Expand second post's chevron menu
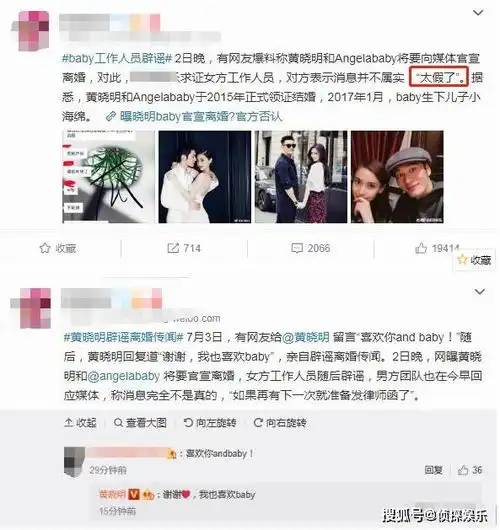The height and width of the screenshot is (530, 500). [x=480, y=291]
